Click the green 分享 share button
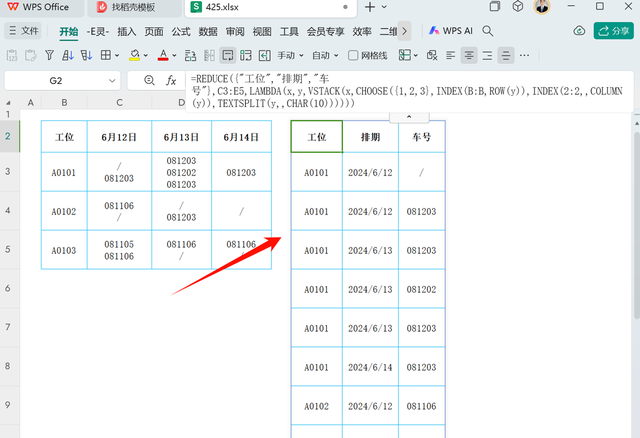Image resolution: width=640 pixels, height=438 pixels. click(613, 31)
